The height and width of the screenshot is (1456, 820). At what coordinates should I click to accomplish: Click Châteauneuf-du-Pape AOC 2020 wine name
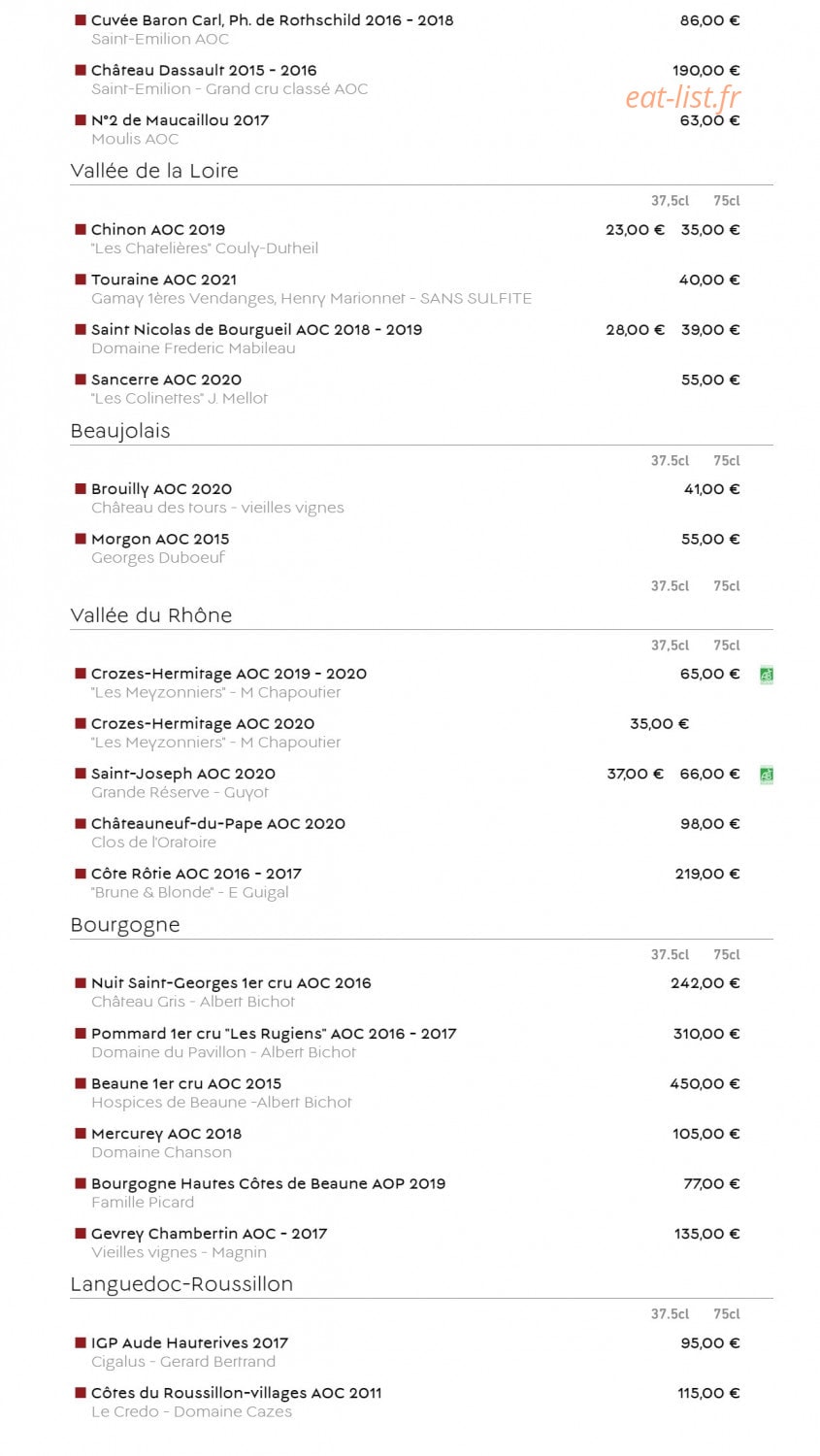point(218,823)
